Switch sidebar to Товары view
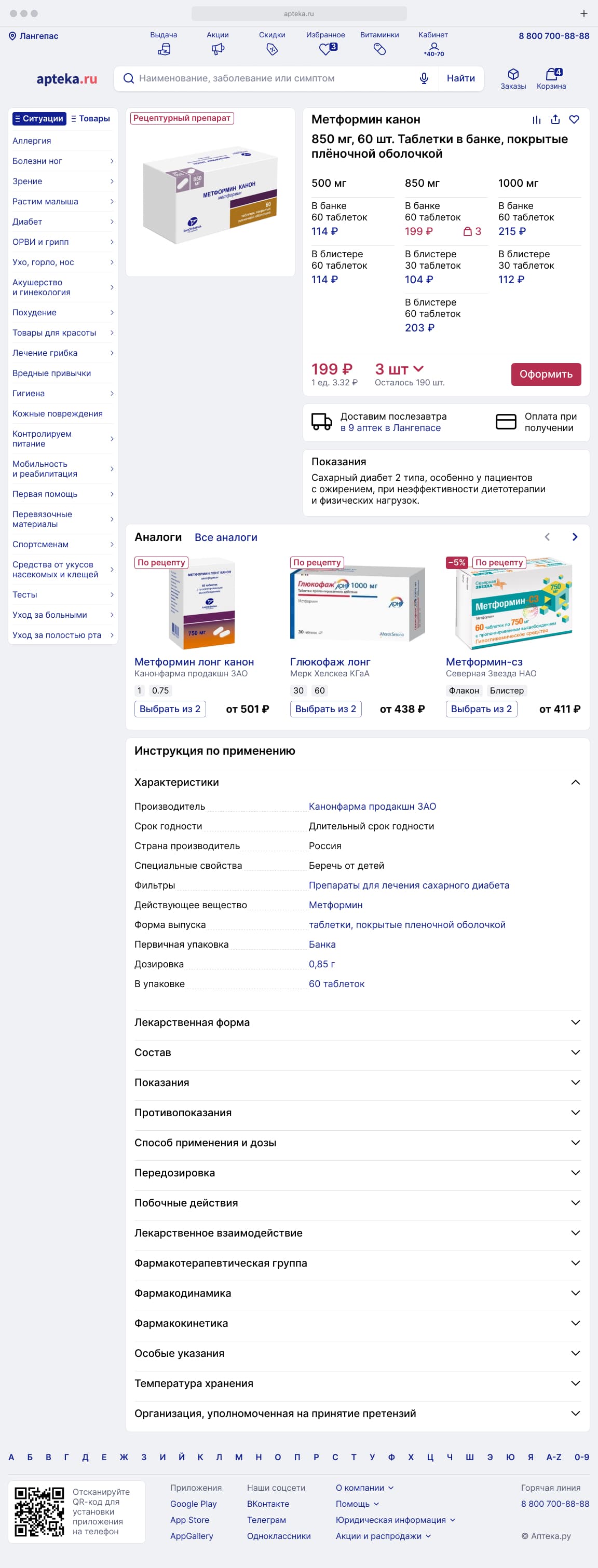The image size is (598, 1568). [x=91, y=119]
